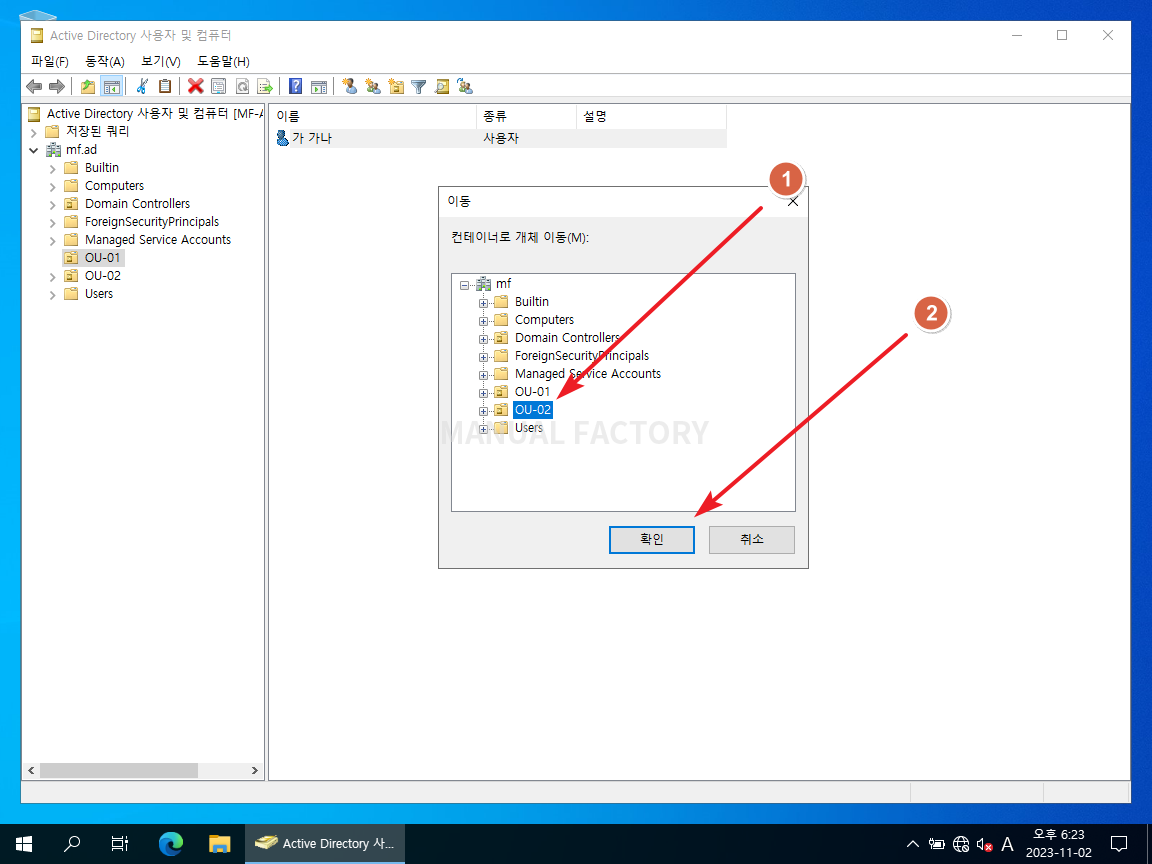The image size is (1152, 864).
Task: Click the Cut scissors icon
Action: point(143,87)
